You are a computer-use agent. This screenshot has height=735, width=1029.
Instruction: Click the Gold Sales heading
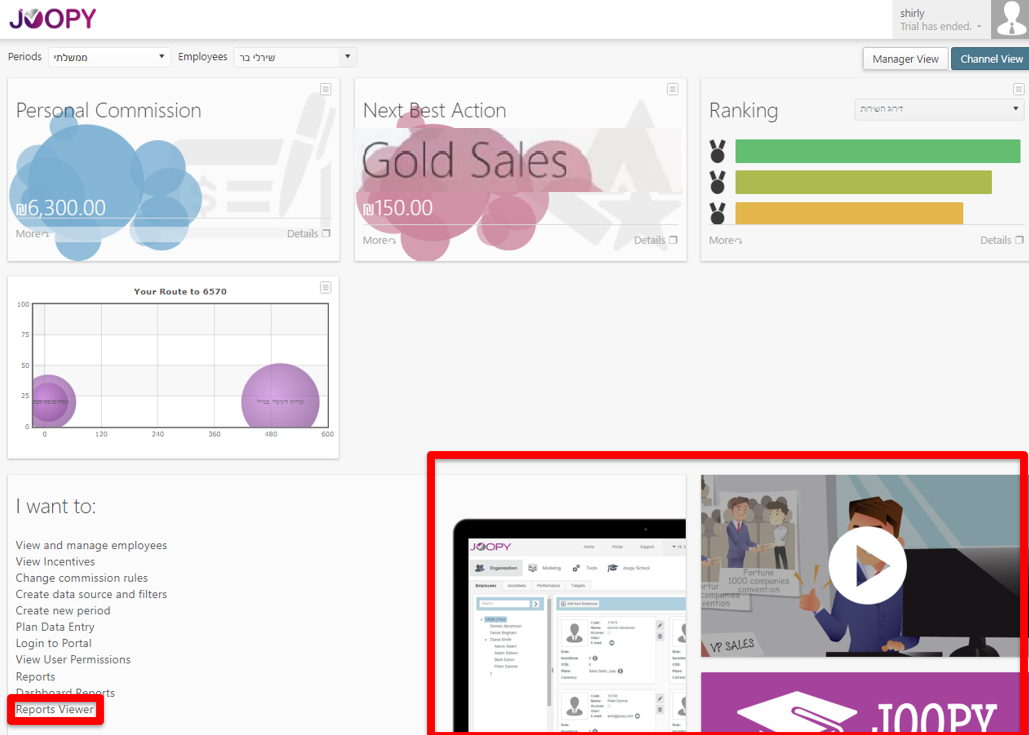(465, 161)
